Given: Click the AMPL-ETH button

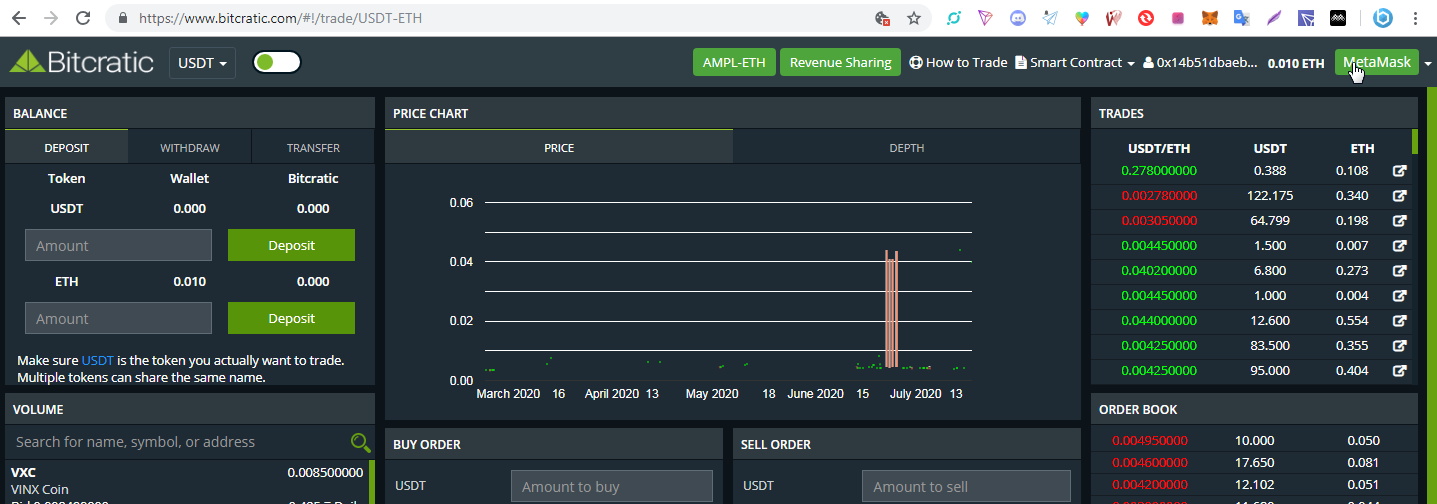Looking at the screenshot, I should click(734, 62).
